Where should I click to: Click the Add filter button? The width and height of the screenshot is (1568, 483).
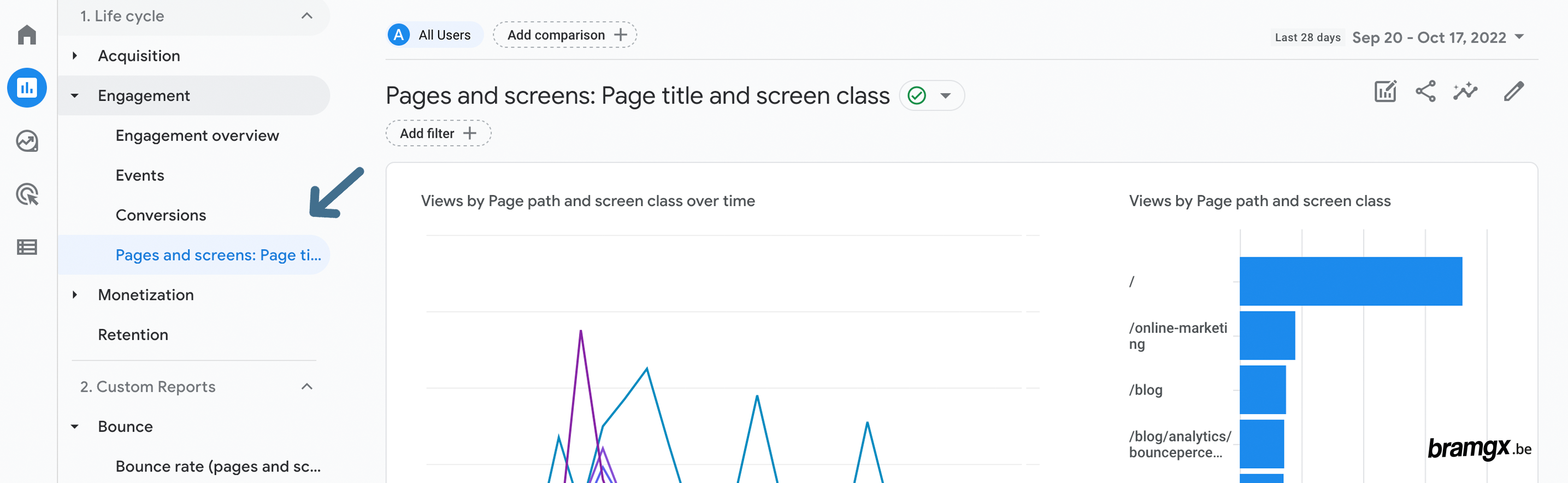[x=438, y=133]
